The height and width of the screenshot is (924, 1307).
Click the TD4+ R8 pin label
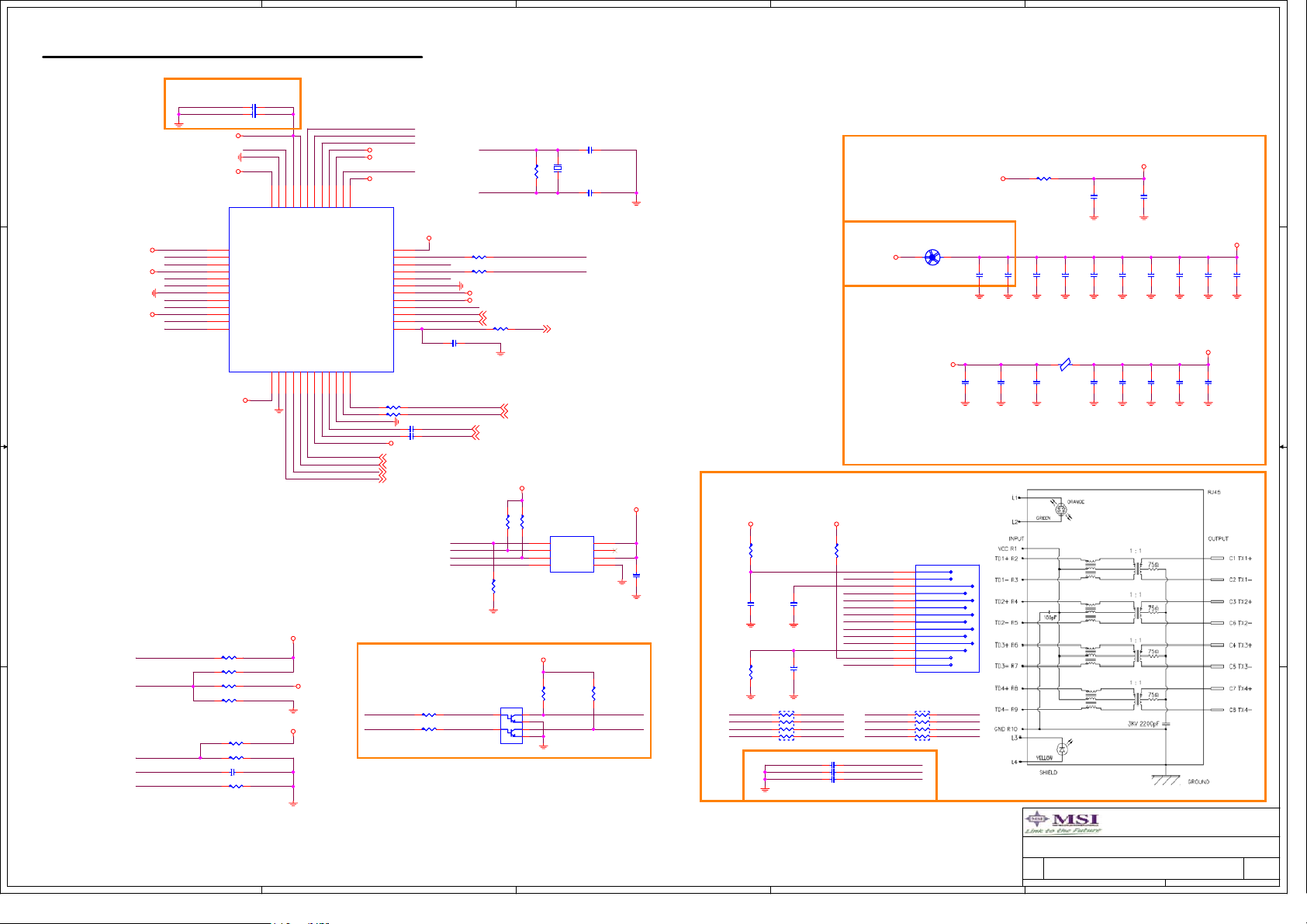click(x=1006, y=688)
